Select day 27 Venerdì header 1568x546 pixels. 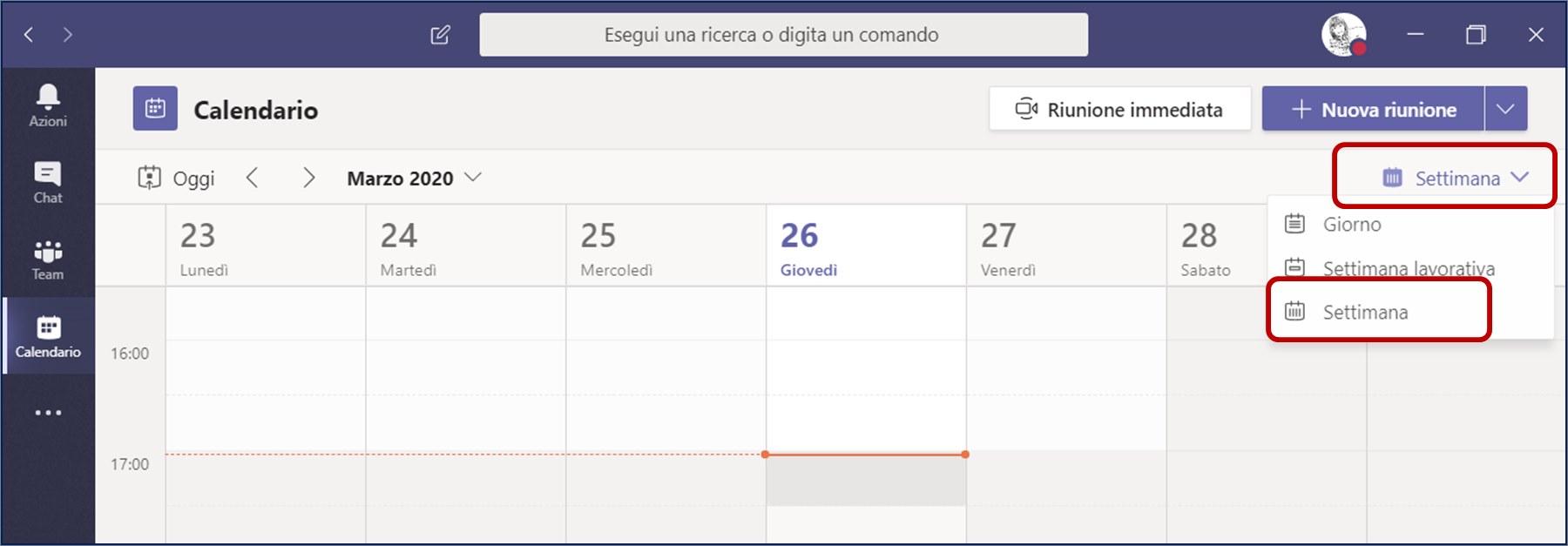click(x=1067, y=246)
